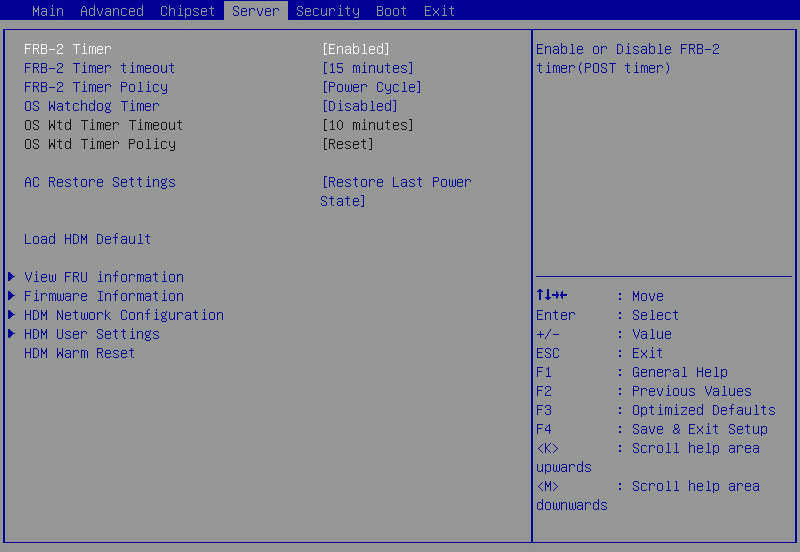Change the FRB-2 Timer [Enabled] value

(x=356, y=49)
